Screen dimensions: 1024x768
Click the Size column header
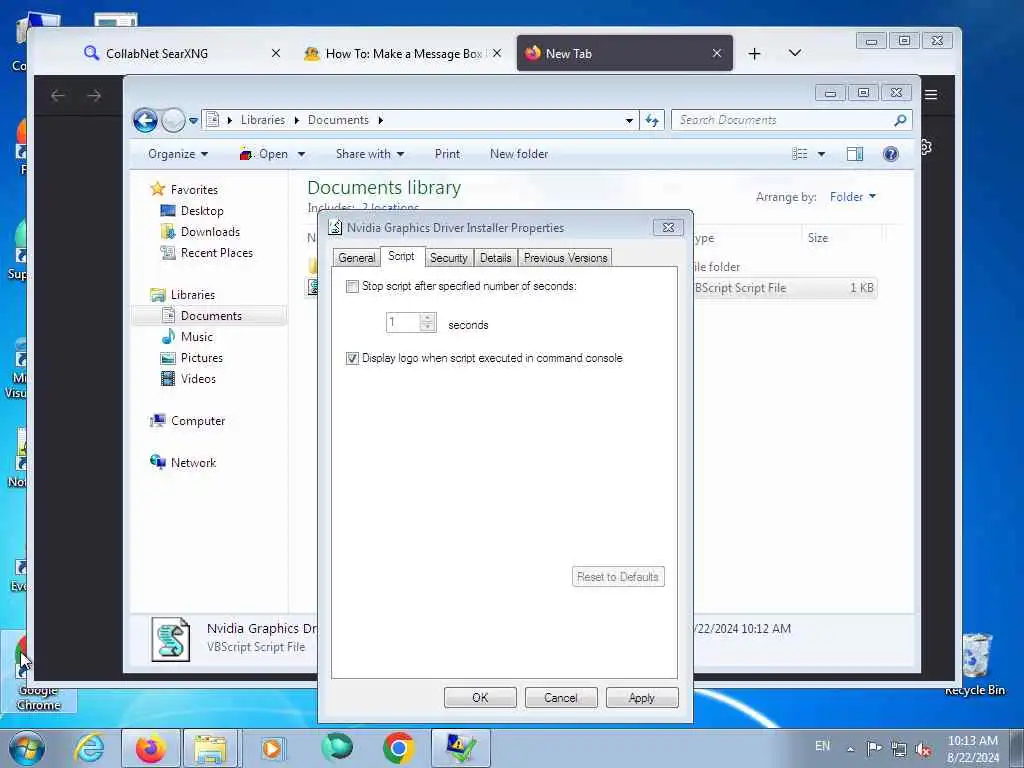(x=842, y=238)
